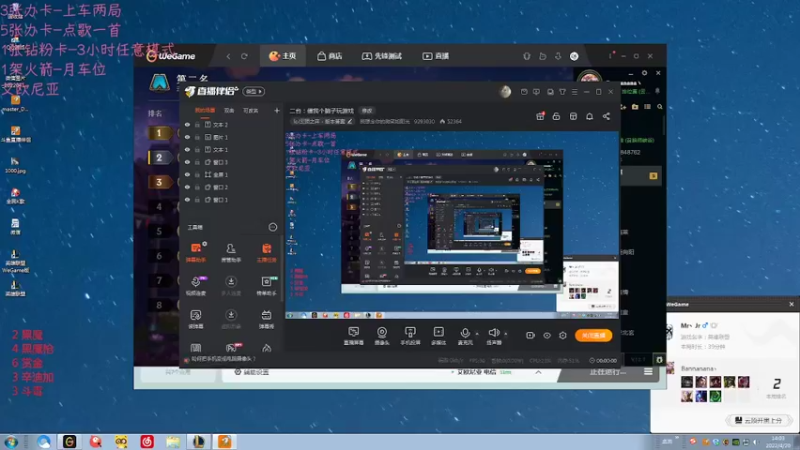This screenshot has width=800, height=450.
Task: Open WeGame 直播 live tab
Action: point(436,56)
